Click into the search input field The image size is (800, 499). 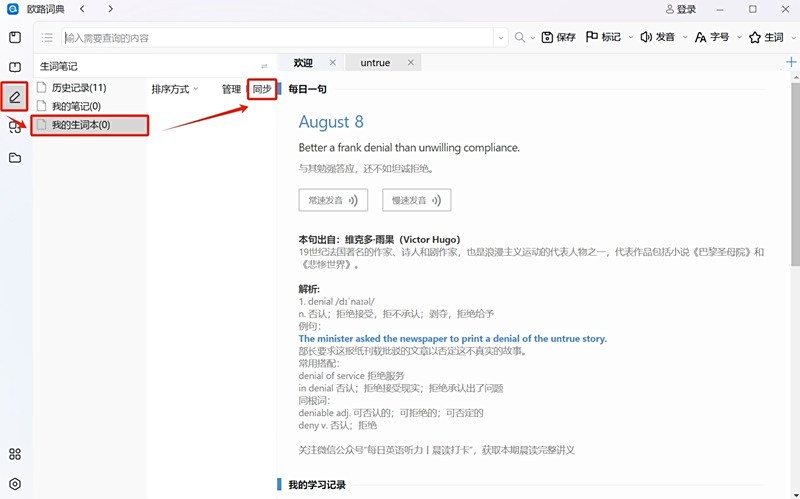[278, 38]
